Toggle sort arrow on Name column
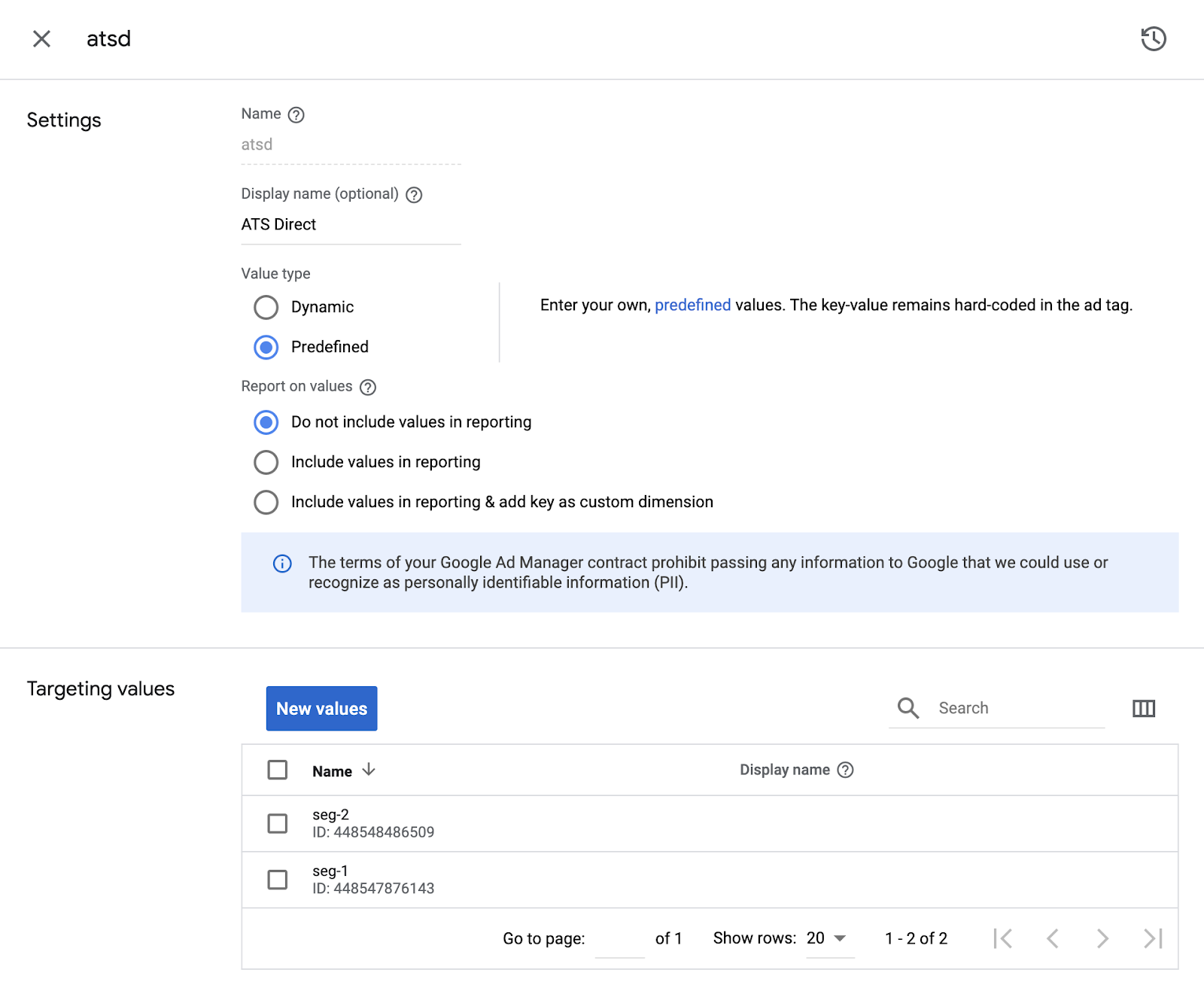1204x1006 pixels. click(x=369, y=770)
